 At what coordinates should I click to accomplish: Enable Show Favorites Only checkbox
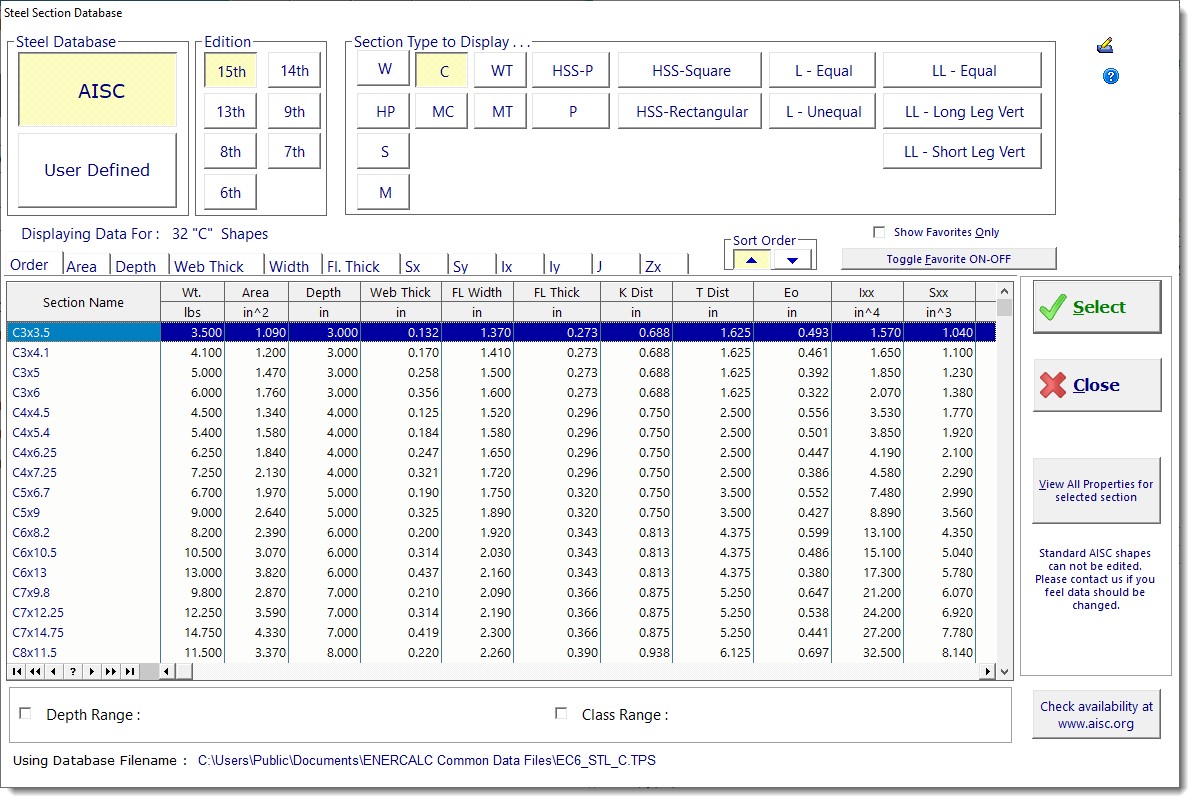coord(879,232)
